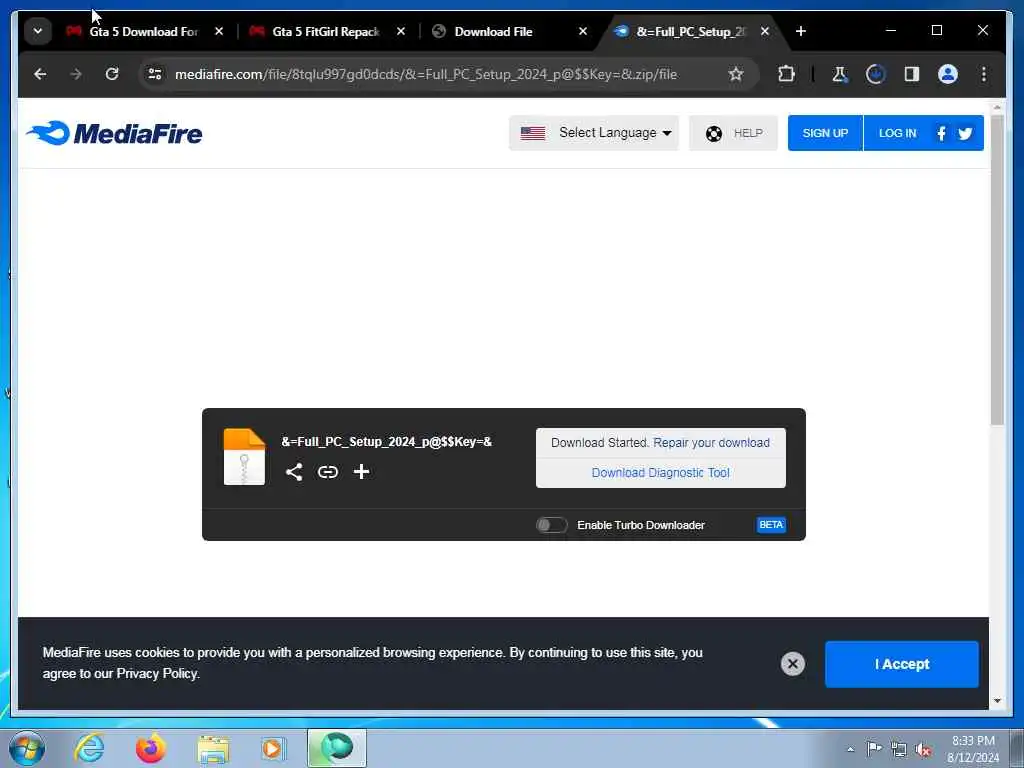Launch Firefox from the taskbar
The image size is (1024, 768).
click(x=150, y=748)
